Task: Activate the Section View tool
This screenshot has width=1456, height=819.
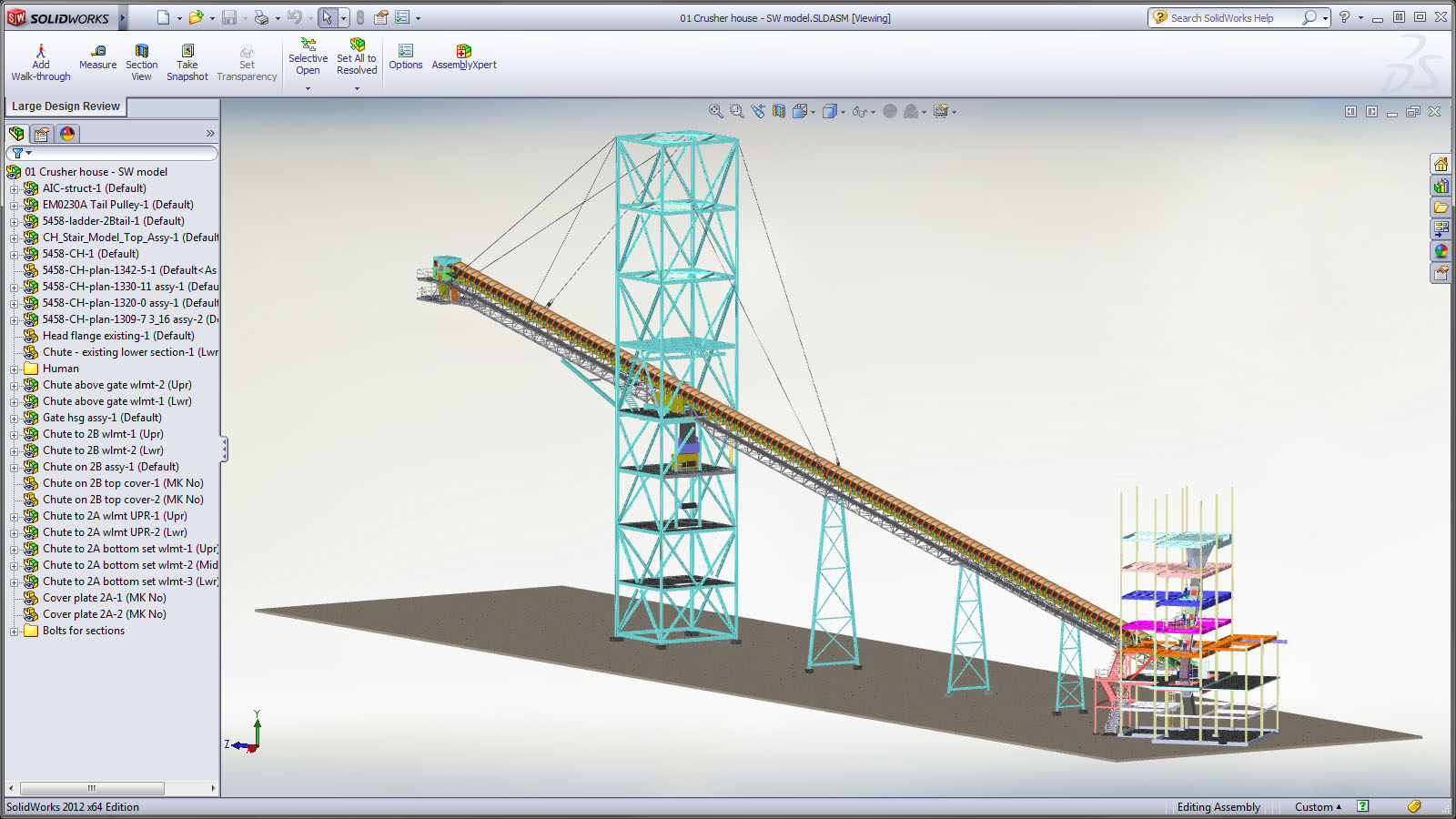Action: pyautogui.click(x=141, y=57)
